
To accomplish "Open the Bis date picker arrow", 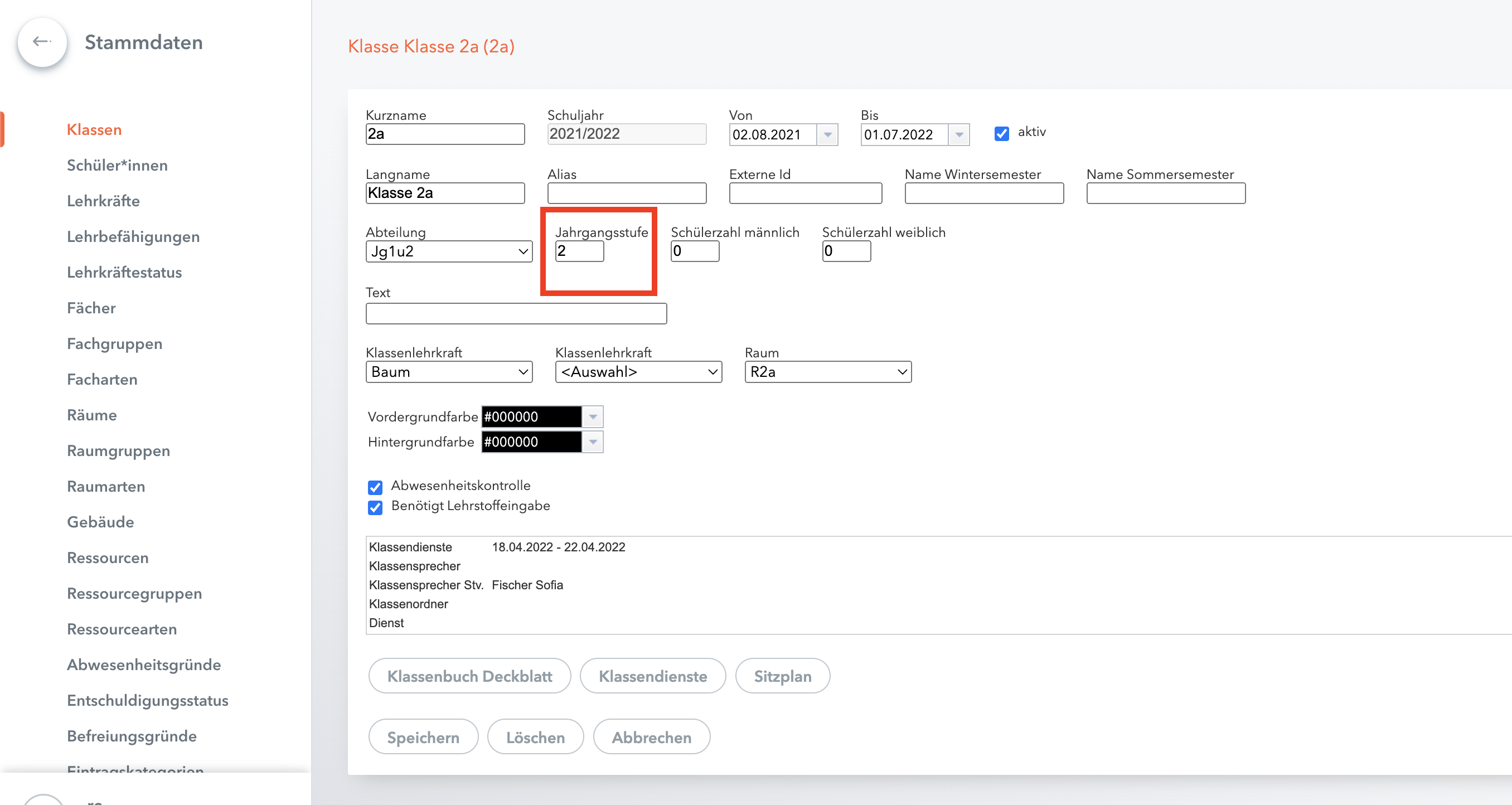I will pos(958,134).
